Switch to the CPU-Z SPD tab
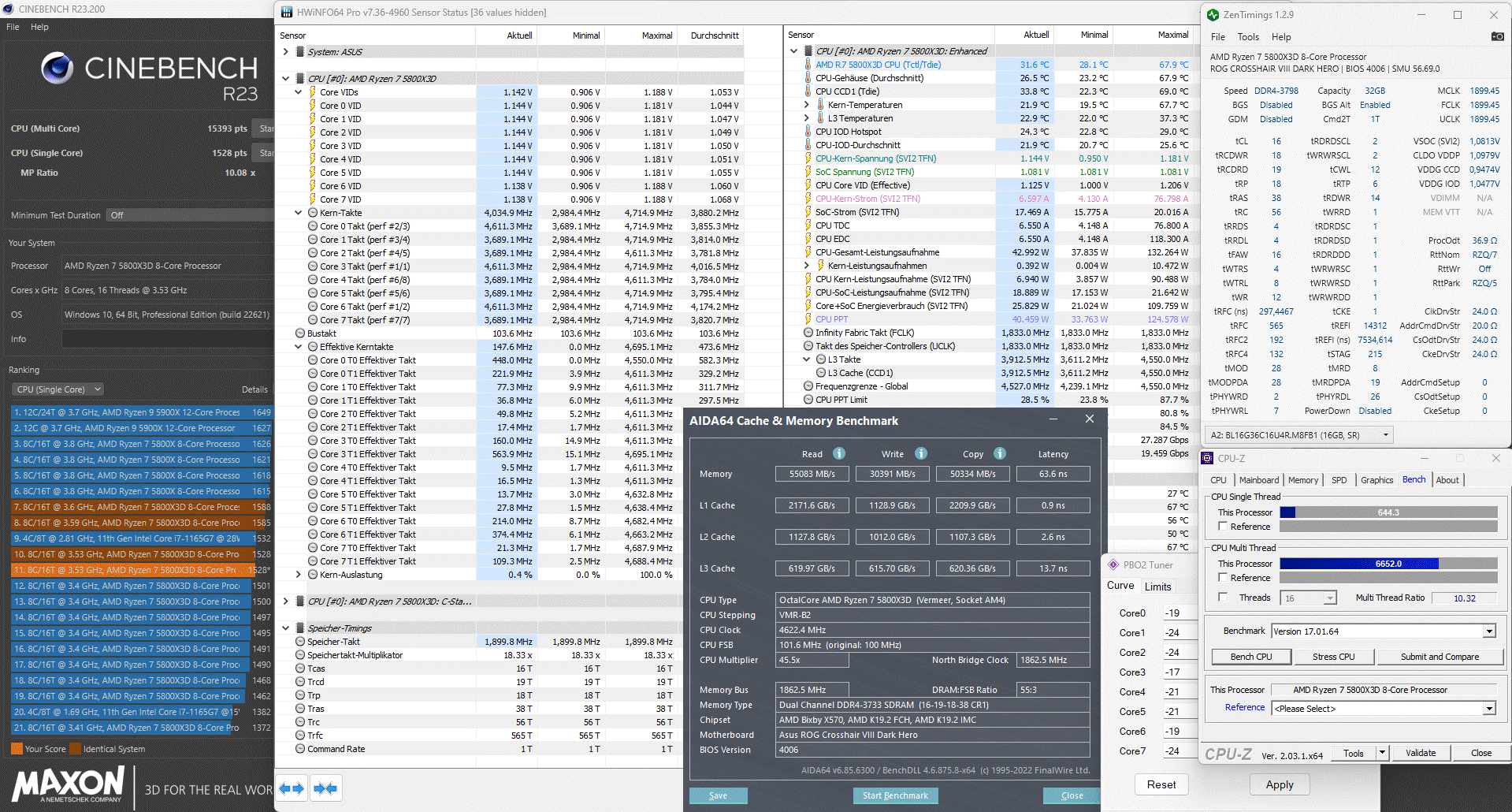 point(1339,480)
